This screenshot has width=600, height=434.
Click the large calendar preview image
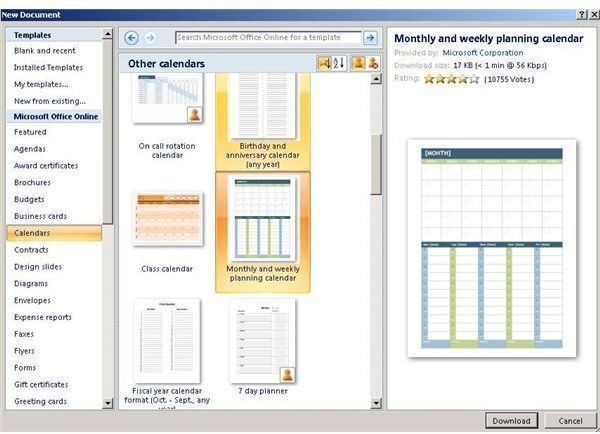492,248
